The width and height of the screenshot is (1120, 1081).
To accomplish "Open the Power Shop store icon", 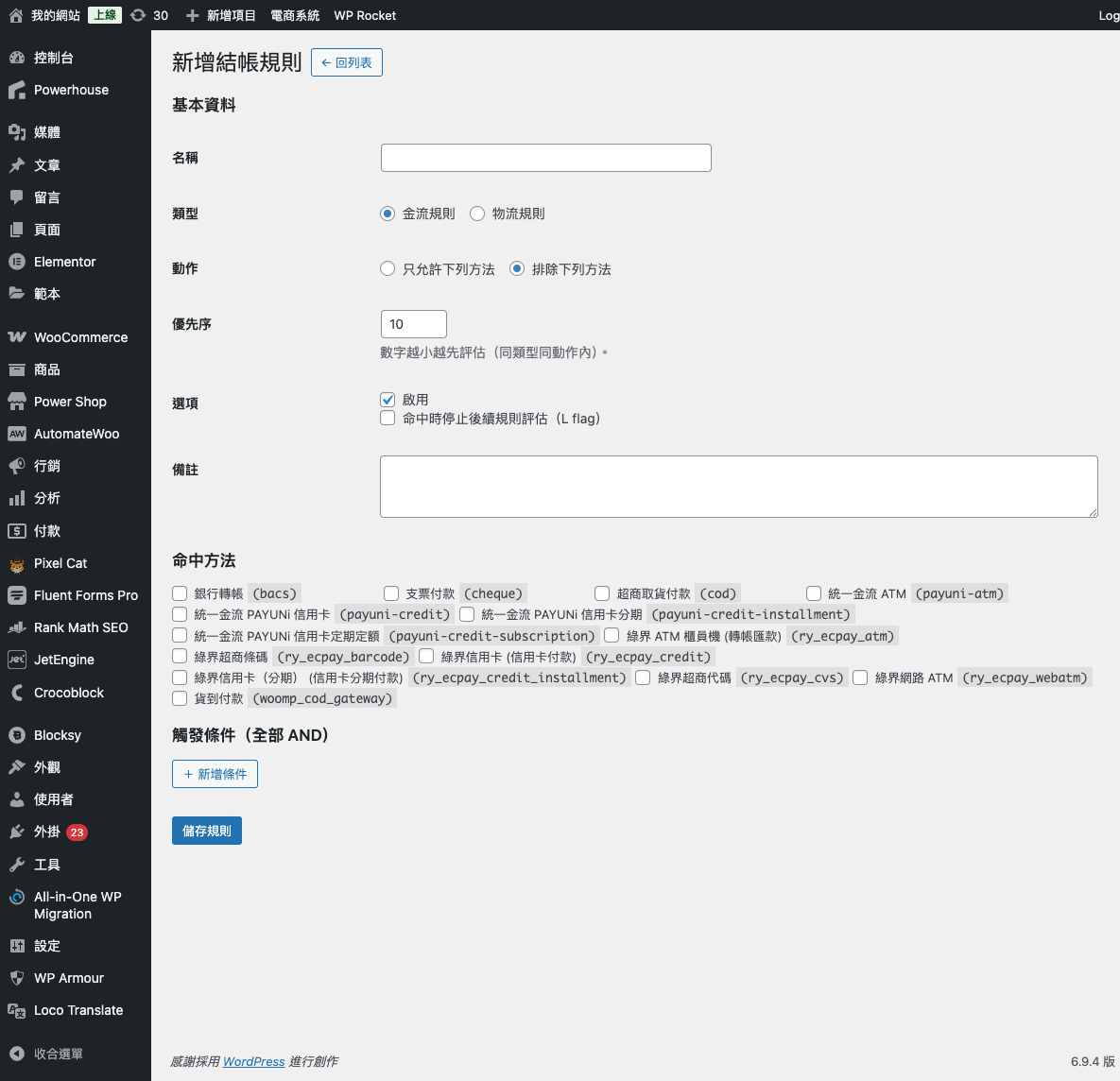I will click(17, 402).
